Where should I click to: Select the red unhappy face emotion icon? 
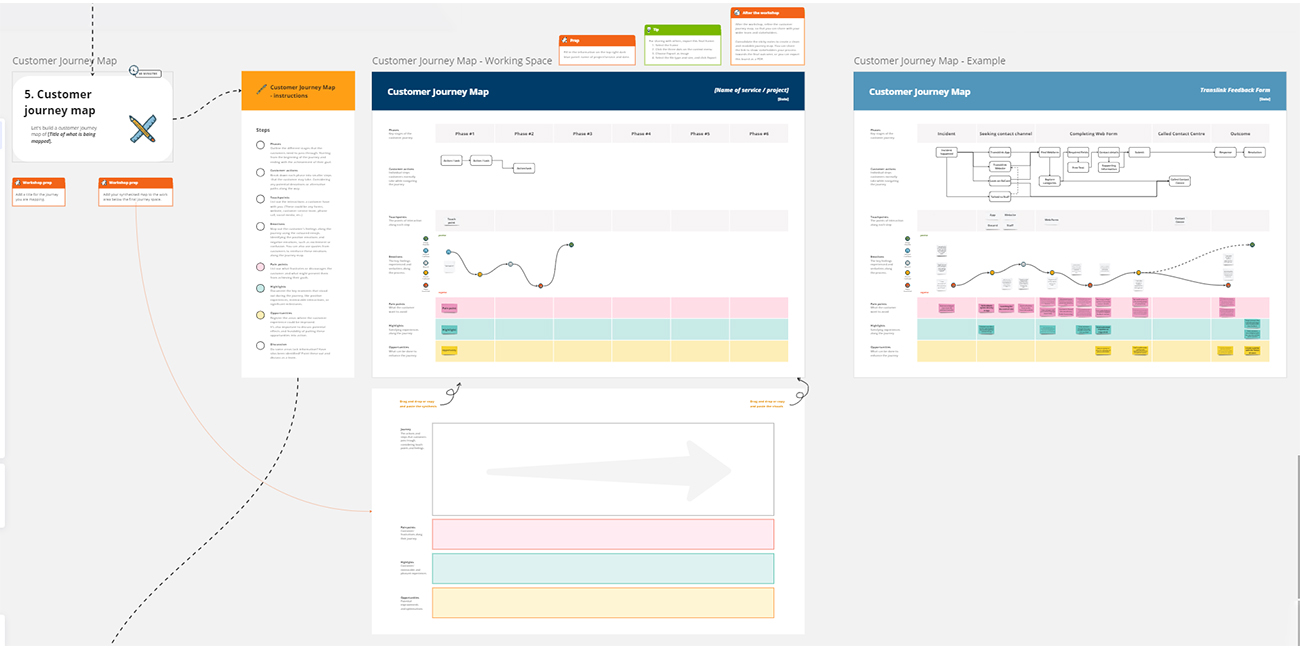[426, 285]
